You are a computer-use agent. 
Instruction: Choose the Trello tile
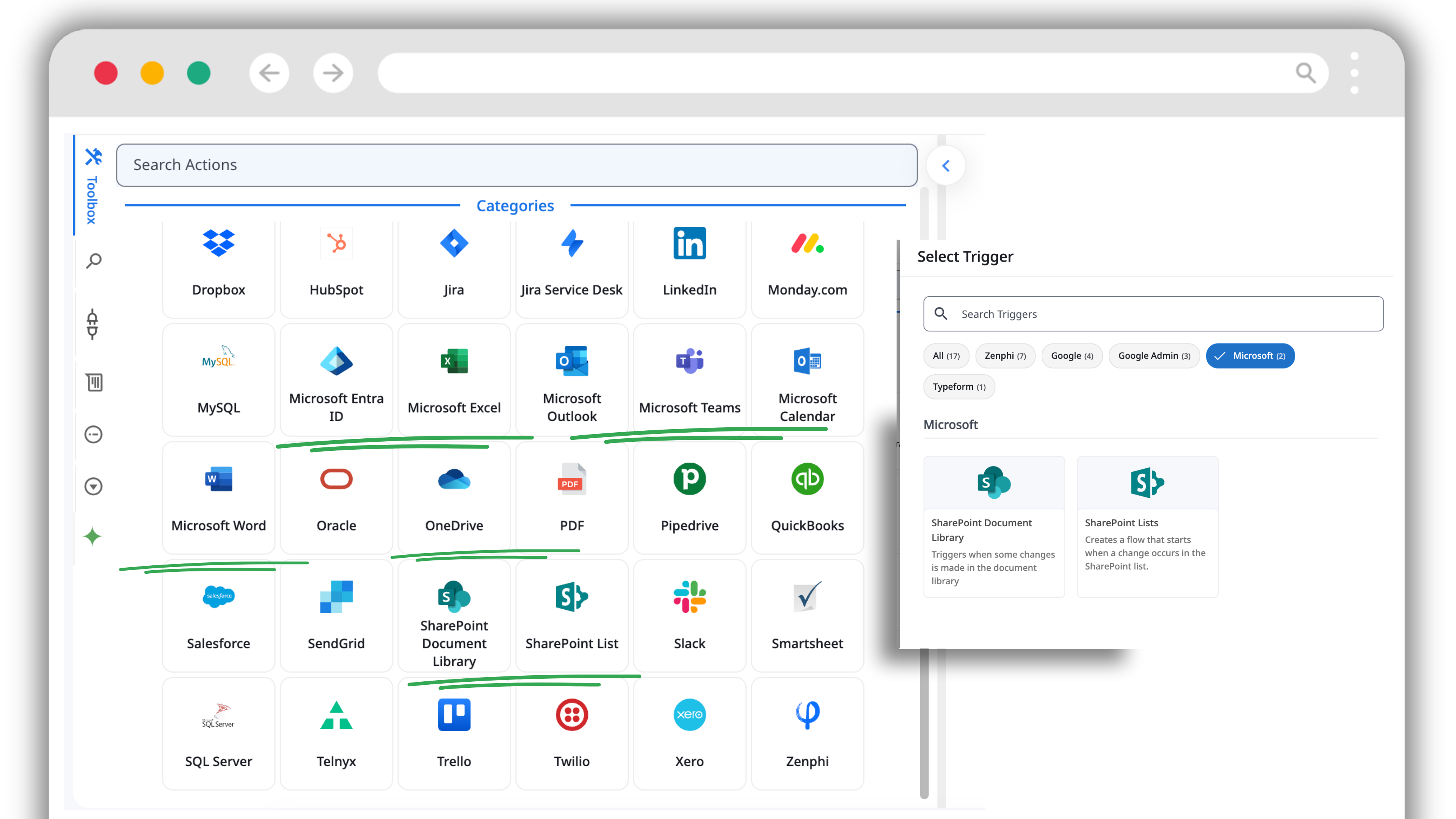click(454, 734)
